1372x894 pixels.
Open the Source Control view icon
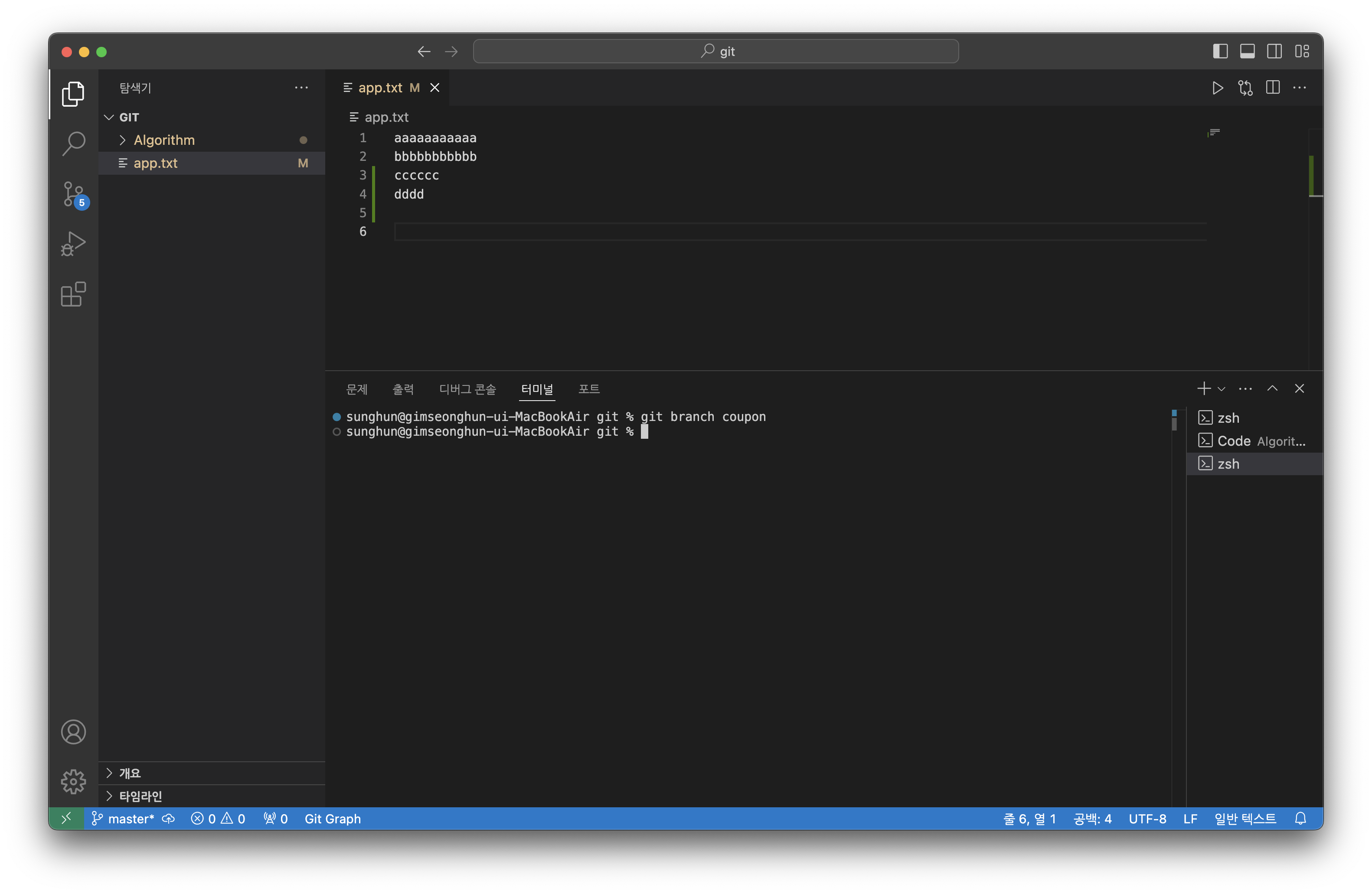[74, 194]
